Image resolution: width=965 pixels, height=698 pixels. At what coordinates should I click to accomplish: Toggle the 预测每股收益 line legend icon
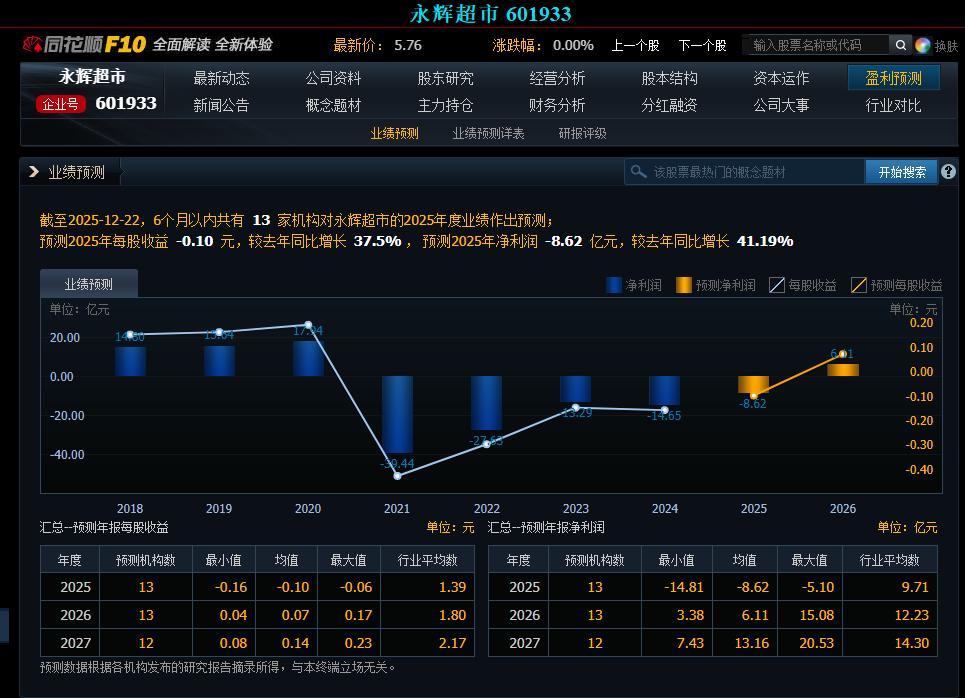pos(859,285)
